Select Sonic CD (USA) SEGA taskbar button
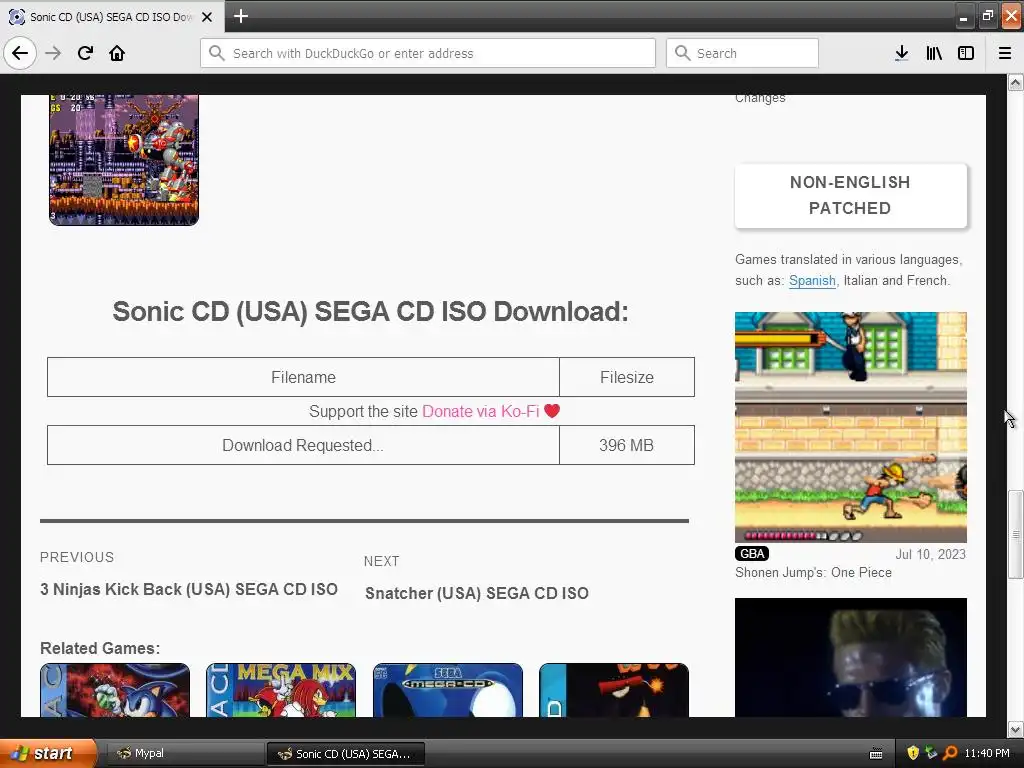The height and width of the screenshot is (768, 1024). pos(346,754)
